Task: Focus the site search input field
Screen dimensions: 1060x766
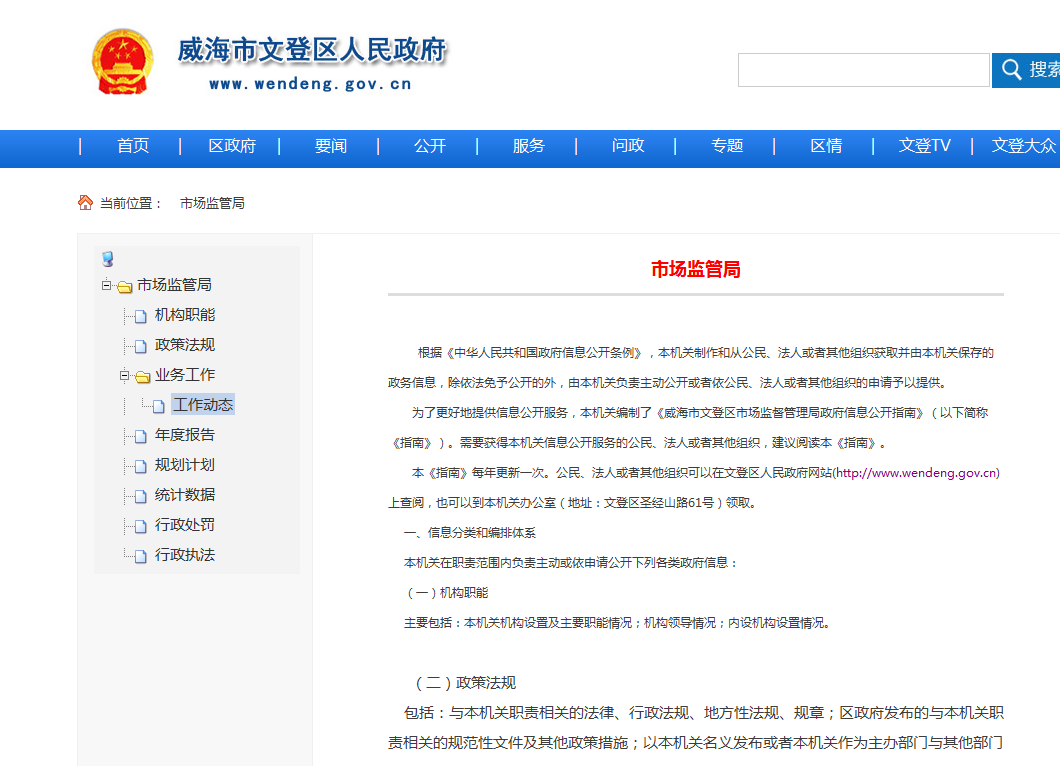Action: 863,70
